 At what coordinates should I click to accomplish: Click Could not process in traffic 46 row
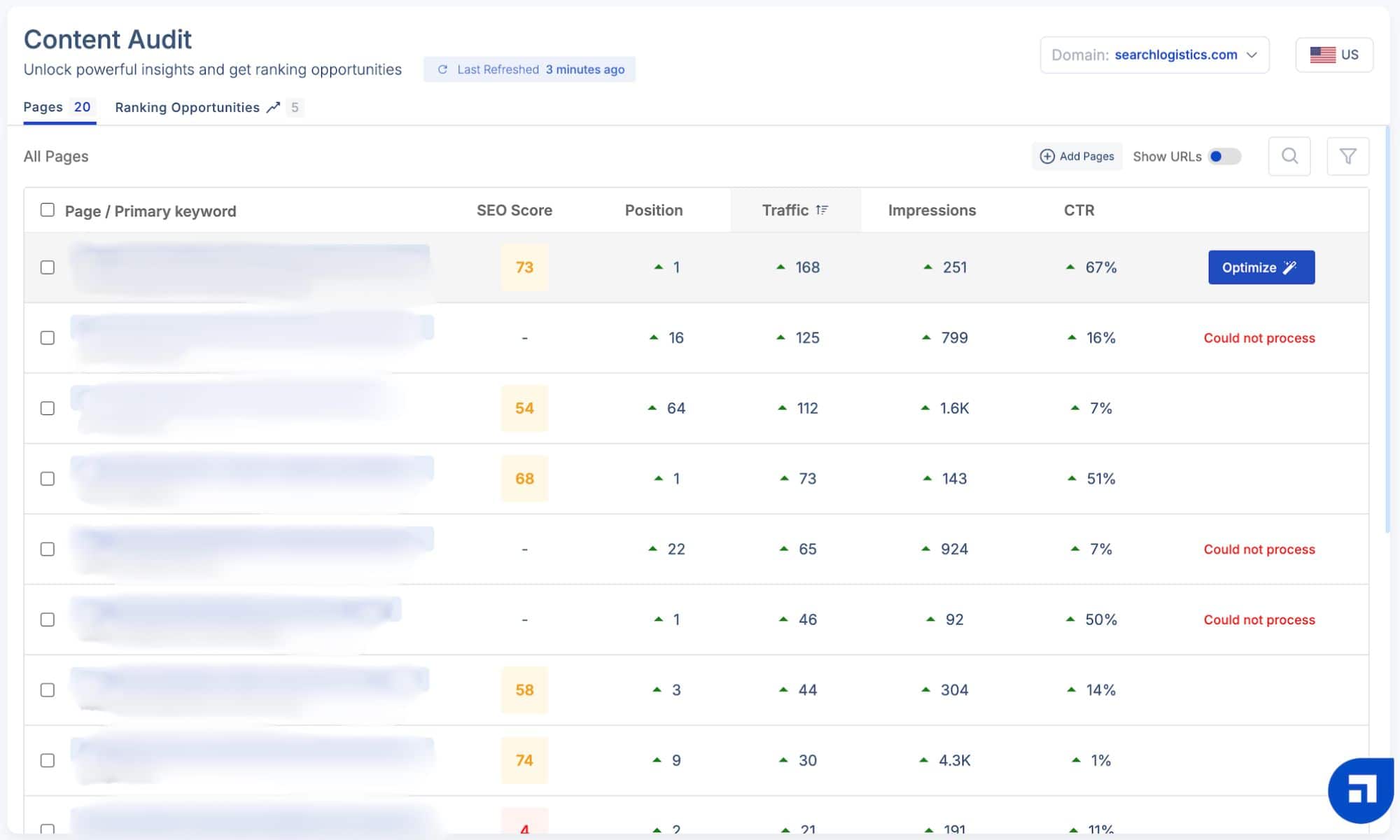point(1259,619)
